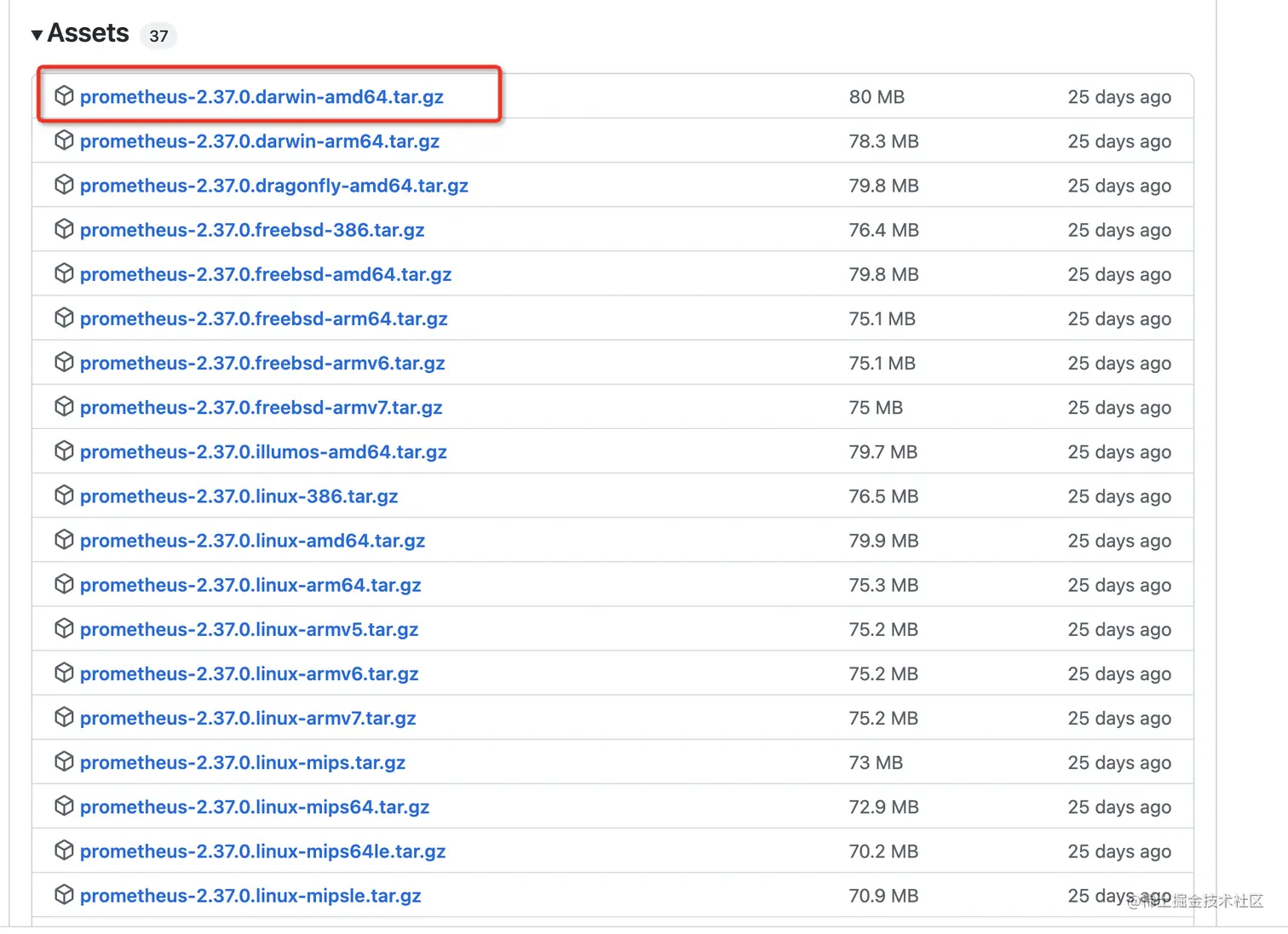Click the 79.7 MB size value

pos(883,452)
